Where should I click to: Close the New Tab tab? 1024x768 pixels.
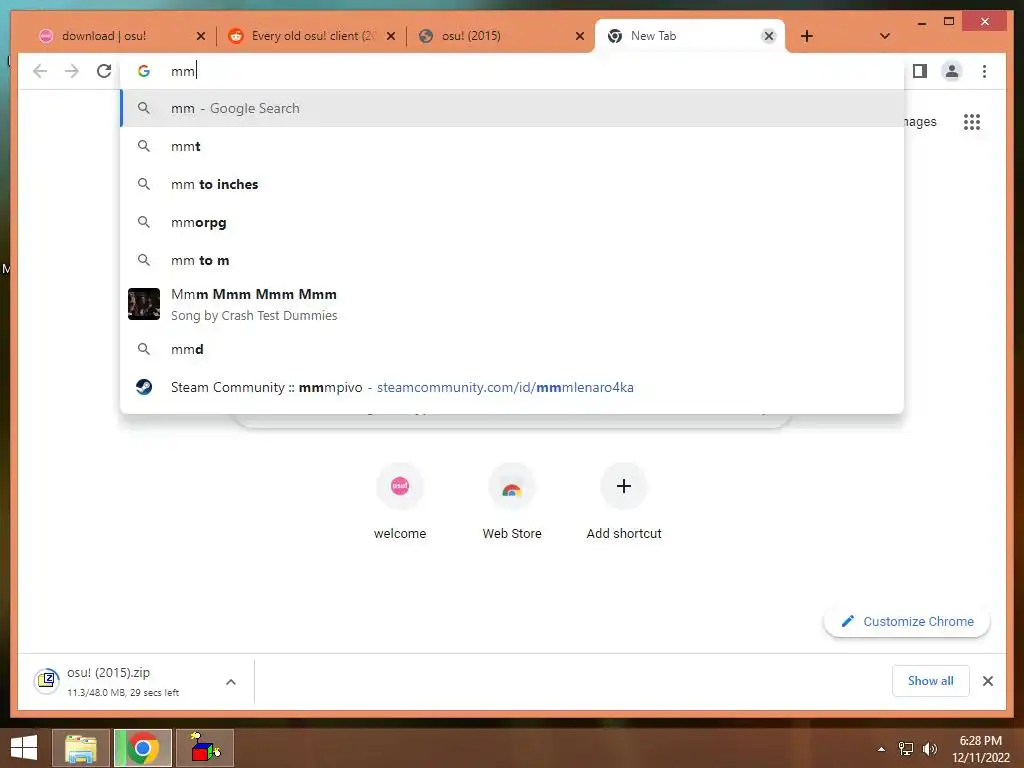coord(769,36)
